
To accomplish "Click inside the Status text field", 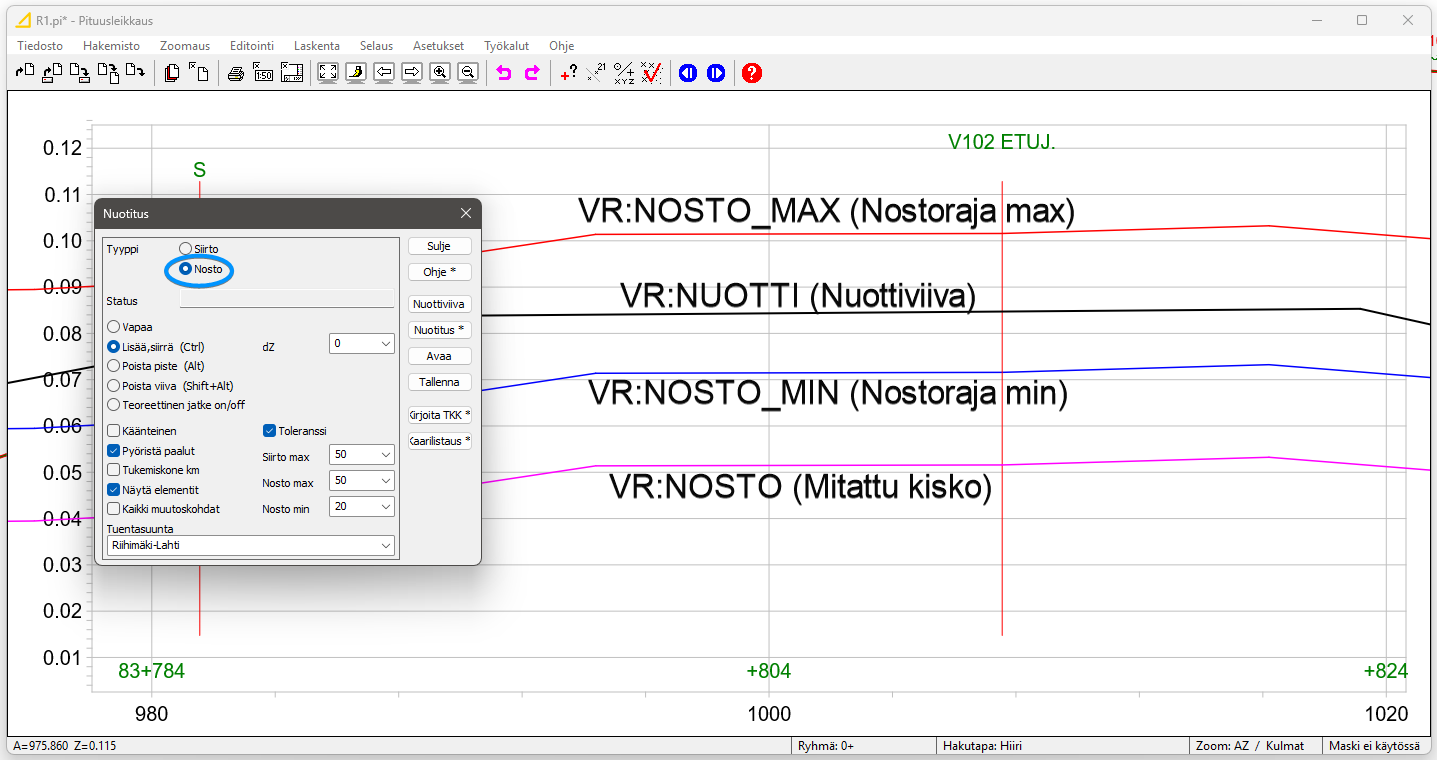I will click(x=287, y=298).
